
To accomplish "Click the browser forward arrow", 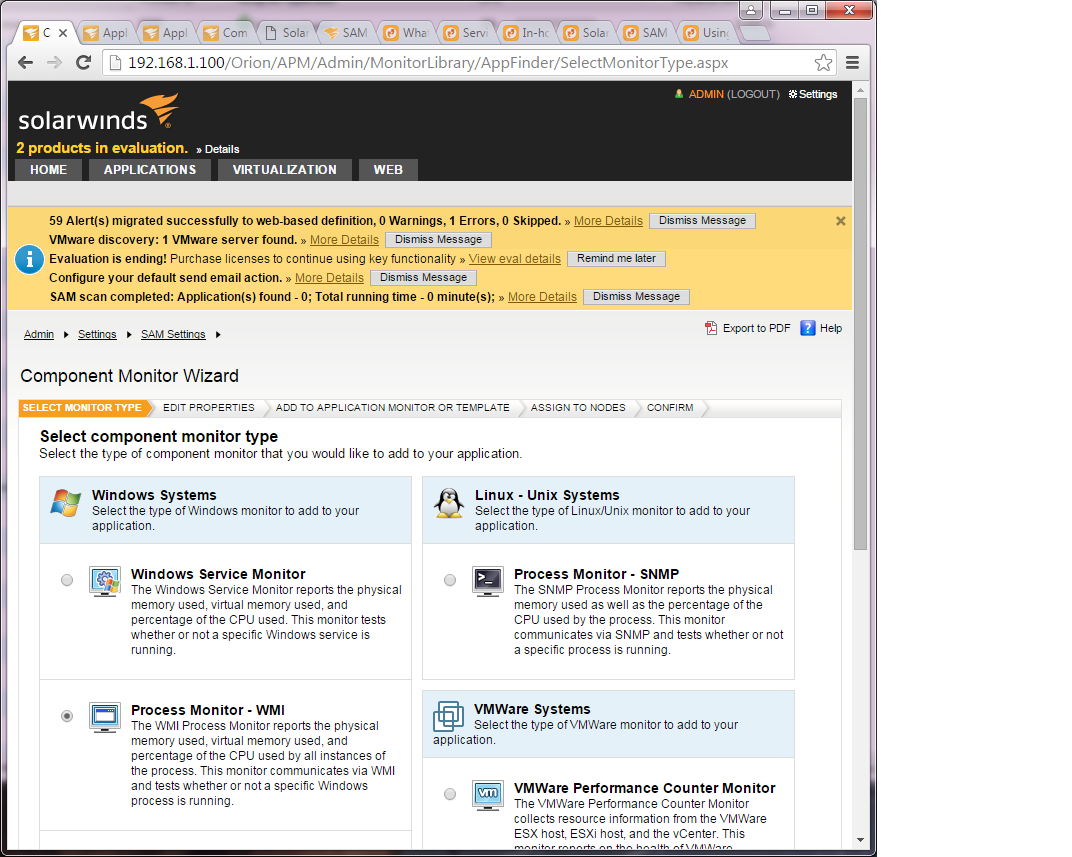I will [54, 63].
